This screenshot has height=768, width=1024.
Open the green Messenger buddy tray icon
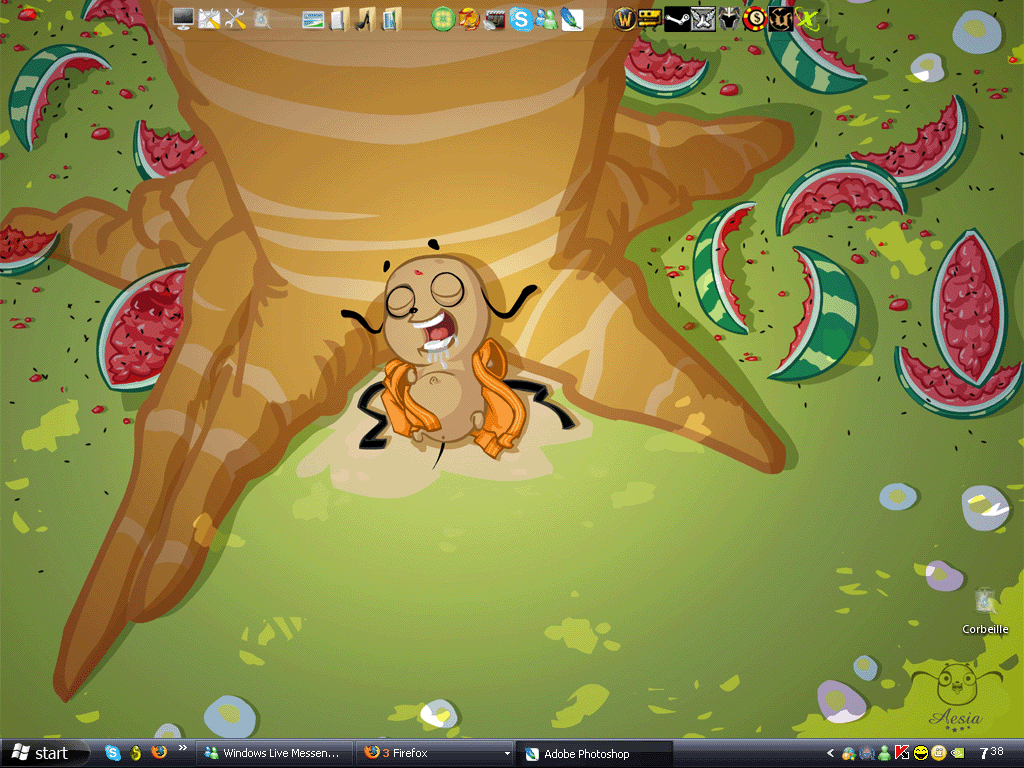(x=884, y=754)
